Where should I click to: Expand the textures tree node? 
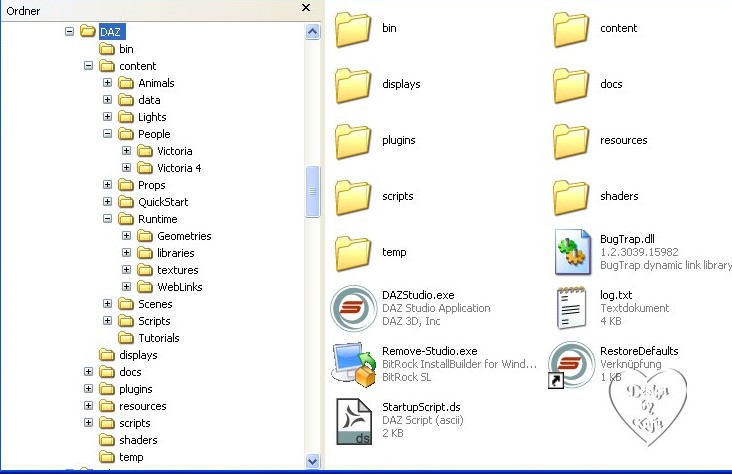127,269
